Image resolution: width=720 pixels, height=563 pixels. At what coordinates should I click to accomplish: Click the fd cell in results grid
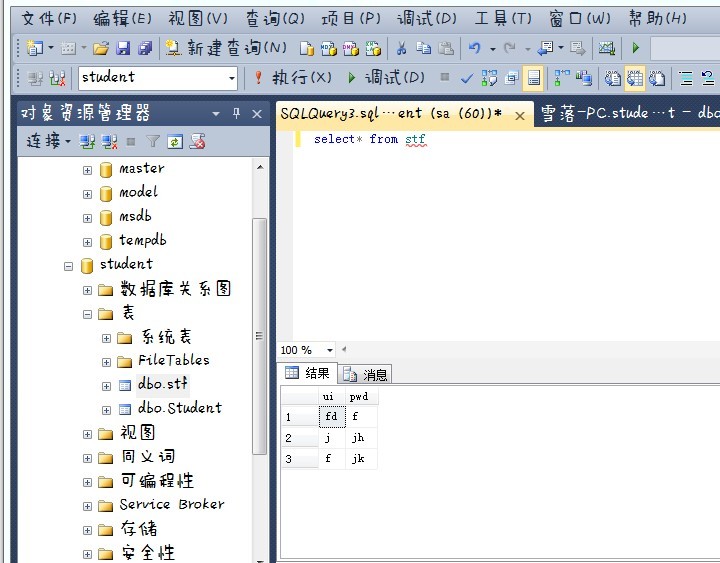click(x=332, y=417)
